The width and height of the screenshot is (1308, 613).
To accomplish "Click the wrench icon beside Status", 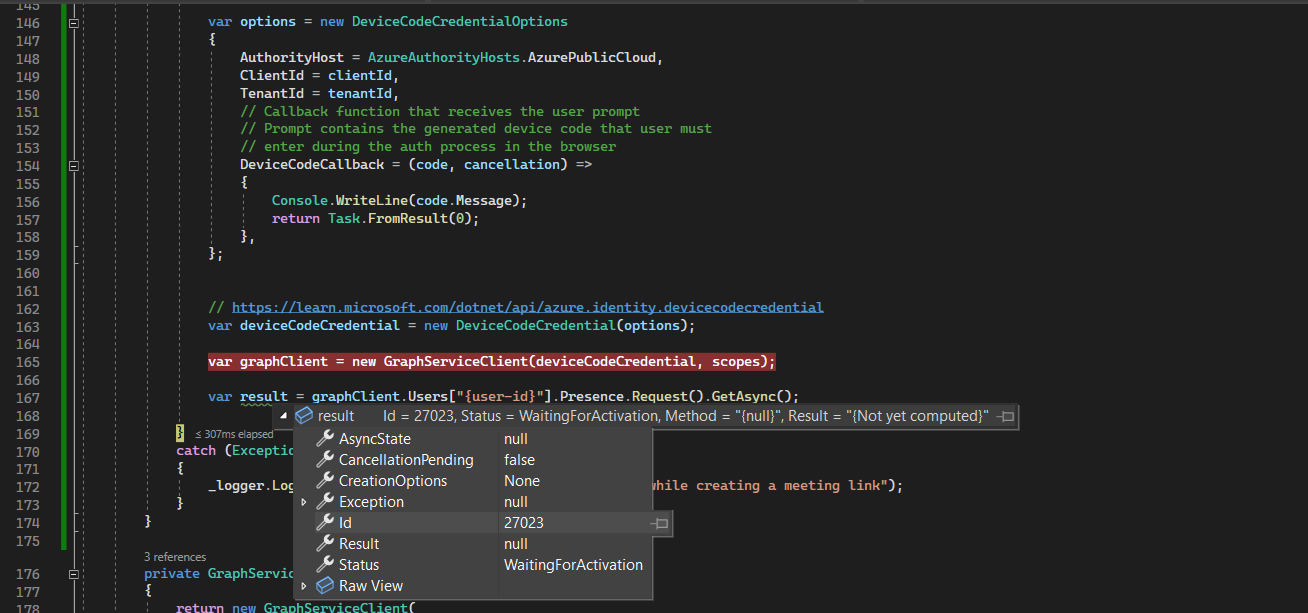I will [x=325, y=564].
